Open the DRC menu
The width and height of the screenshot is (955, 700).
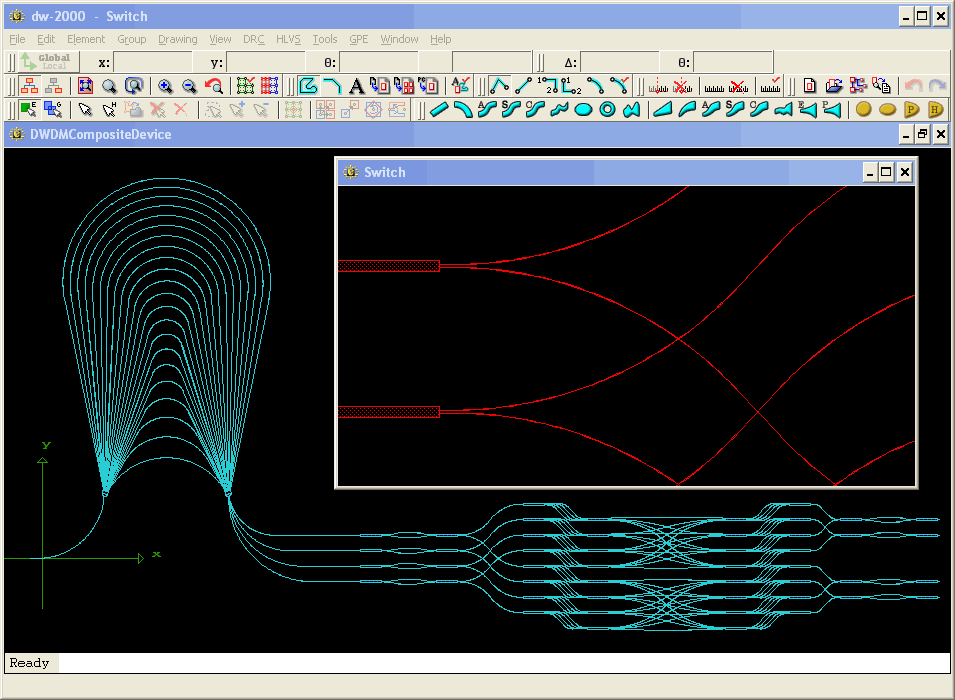point(254,39)
